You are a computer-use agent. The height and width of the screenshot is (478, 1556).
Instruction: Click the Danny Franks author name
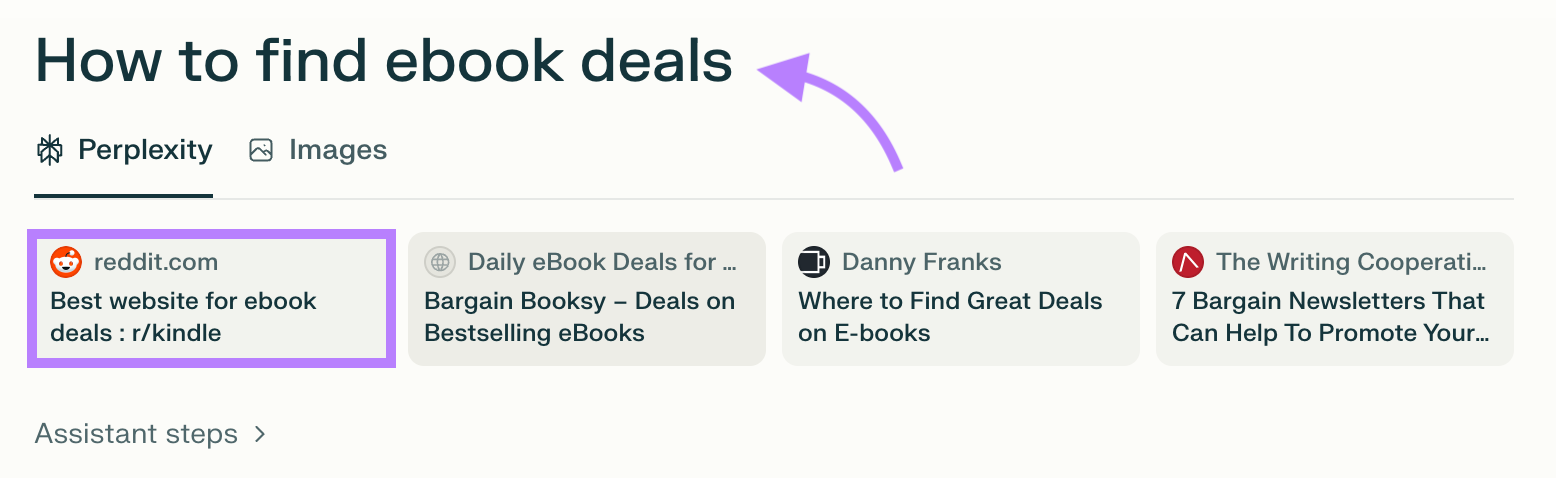click(922, 262)
